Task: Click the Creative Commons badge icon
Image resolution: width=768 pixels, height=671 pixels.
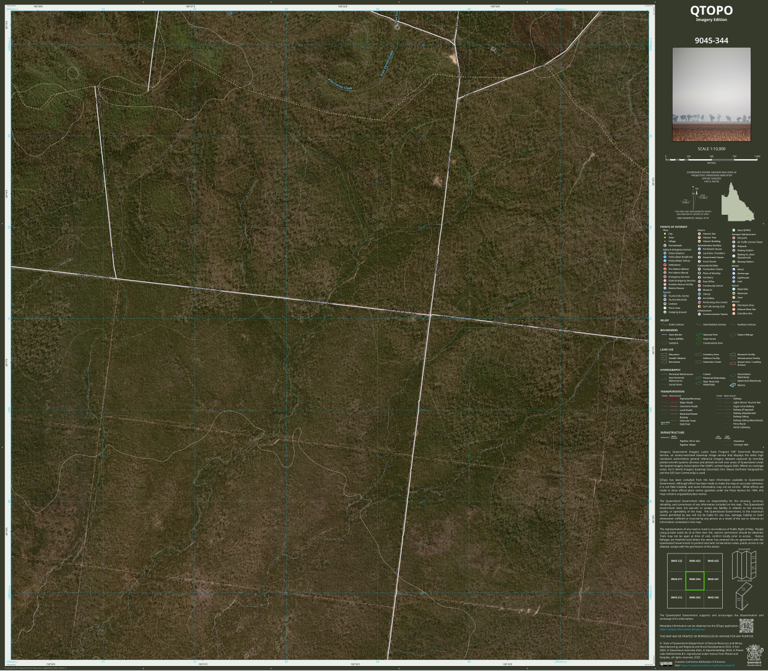Action: [666, 664]
